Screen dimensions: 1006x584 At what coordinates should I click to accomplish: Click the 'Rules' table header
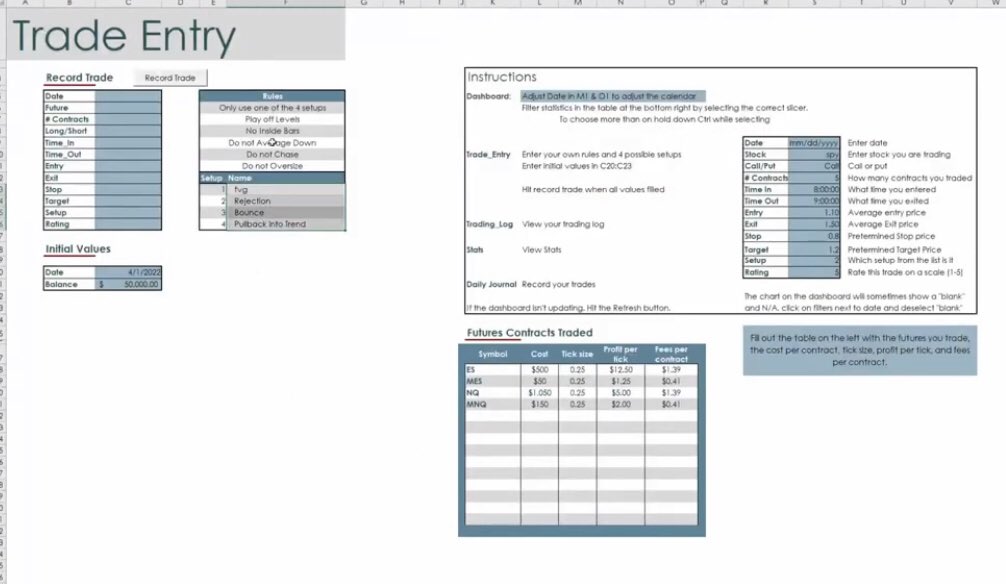[272, 96]
